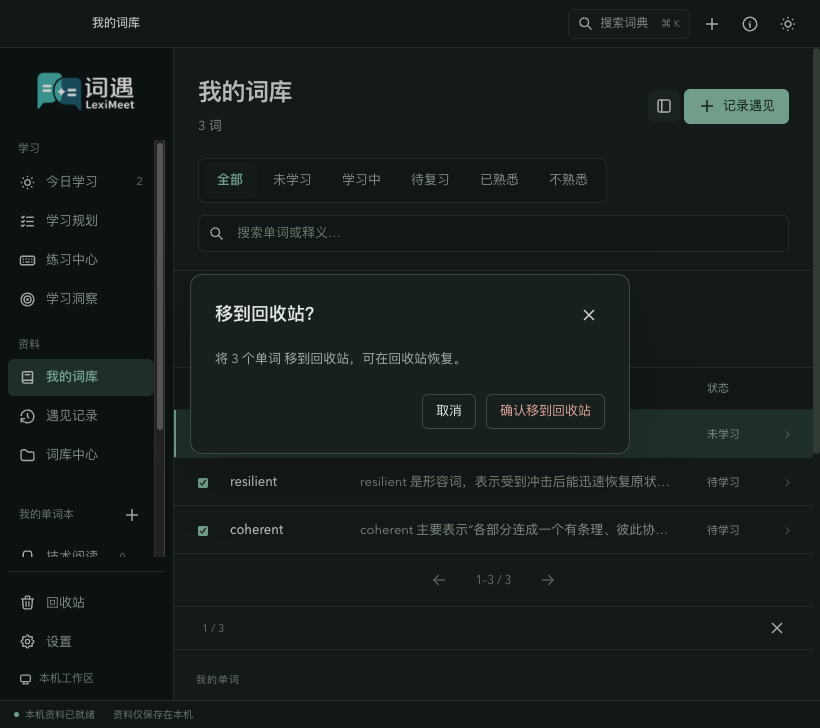820x728 pixels.
Task: Expand the resilient row chevron
Action: tap(787, 483)
